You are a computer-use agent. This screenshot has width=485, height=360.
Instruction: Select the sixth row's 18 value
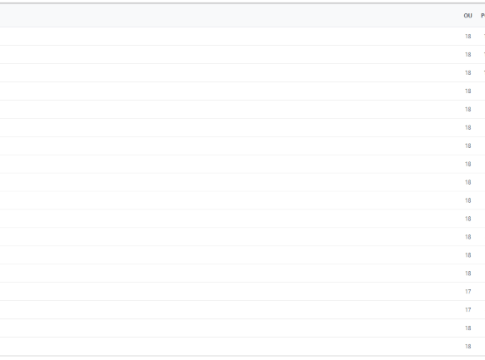pyautogui.click(x=468, y=128)
